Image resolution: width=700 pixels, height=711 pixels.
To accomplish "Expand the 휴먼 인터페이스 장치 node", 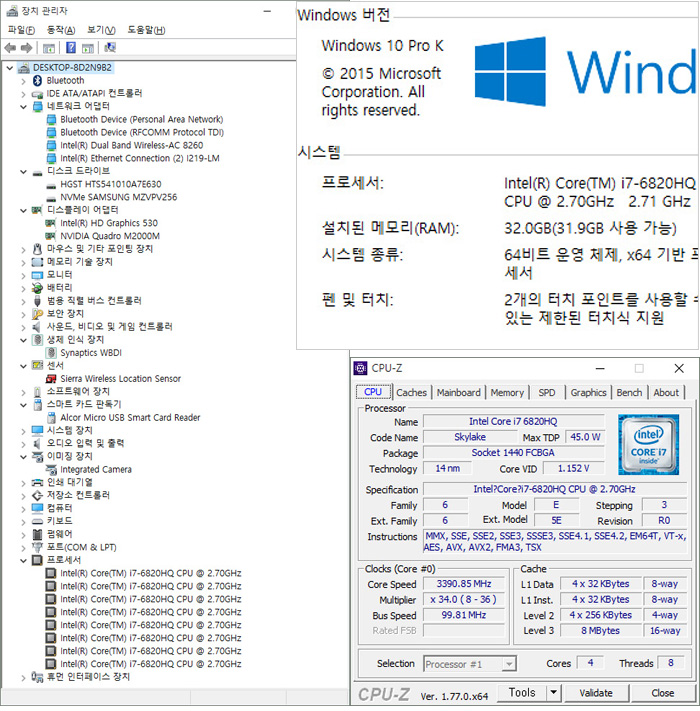I will click(23, 678).
